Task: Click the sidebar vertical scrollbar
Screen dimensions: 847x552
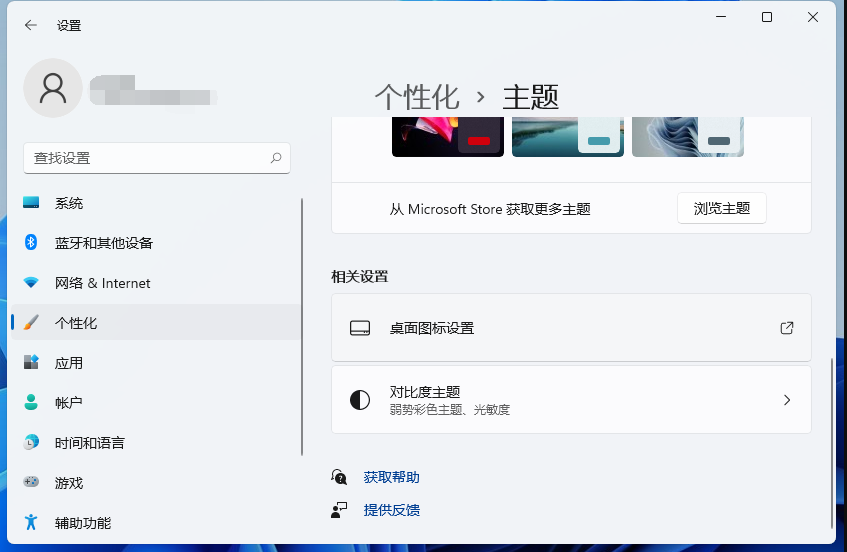Action: coord(301,327)
